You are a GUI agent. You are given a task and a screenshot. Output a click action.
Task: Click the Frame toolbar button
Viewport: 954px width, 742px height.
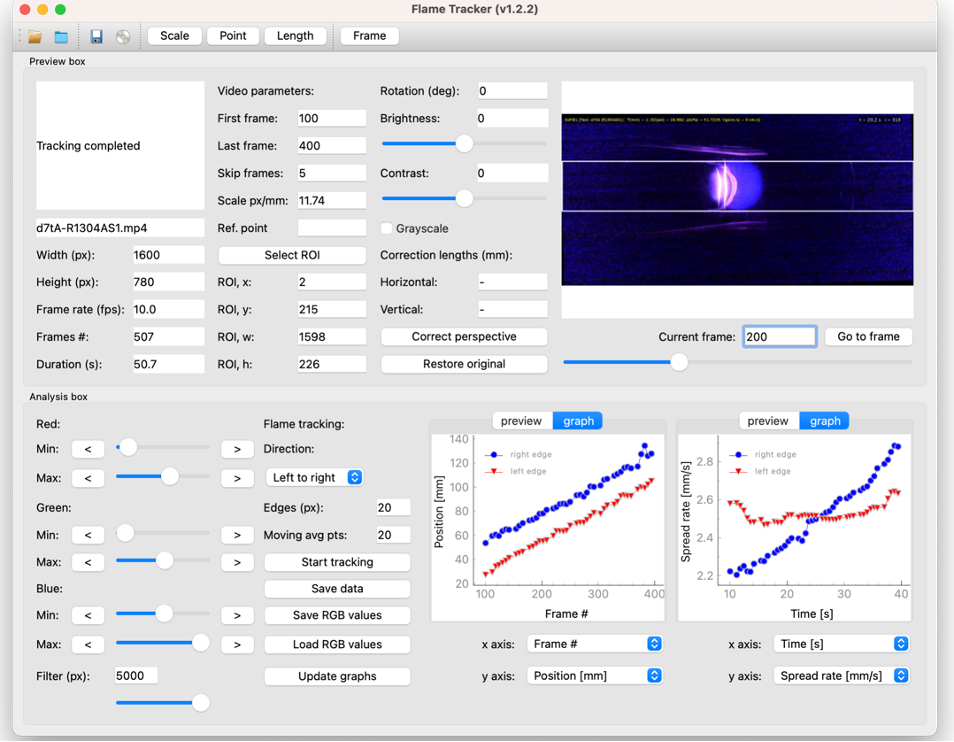(369, 36)
